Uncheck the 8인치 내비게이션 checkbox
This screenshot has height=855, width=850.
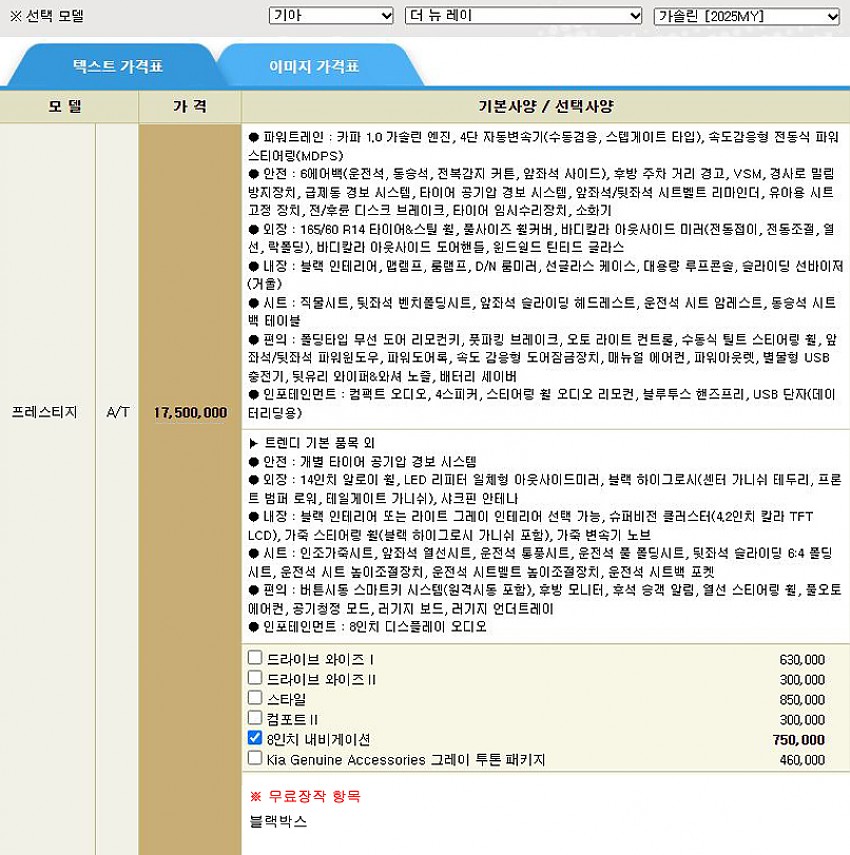[256, 739]
